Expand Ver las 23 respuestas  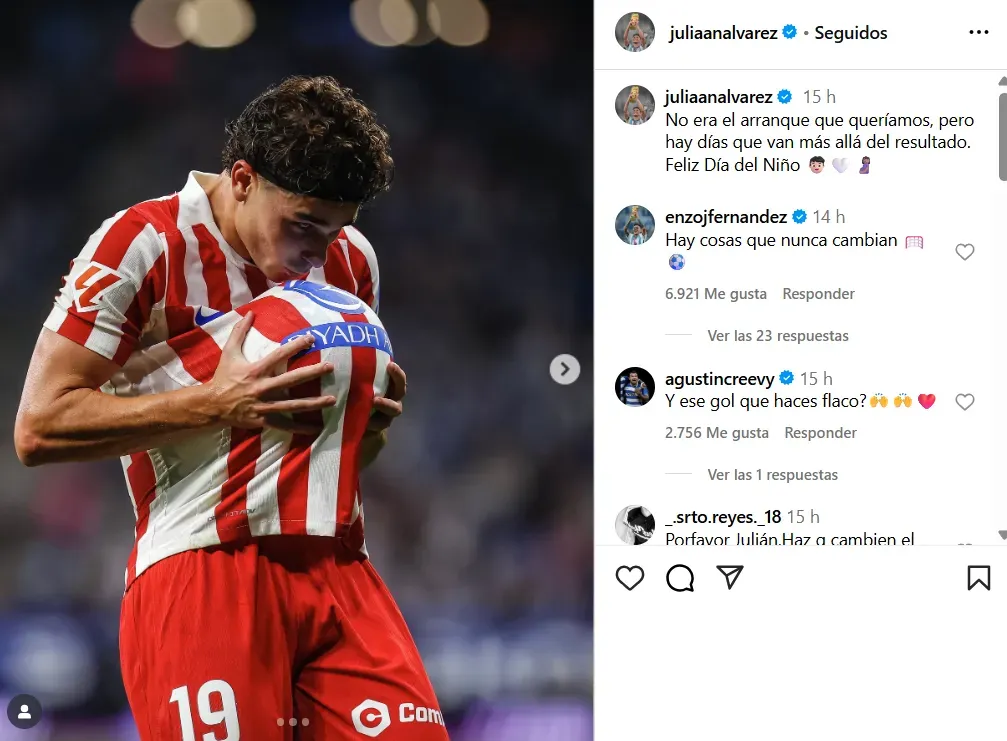pos(778,336)
